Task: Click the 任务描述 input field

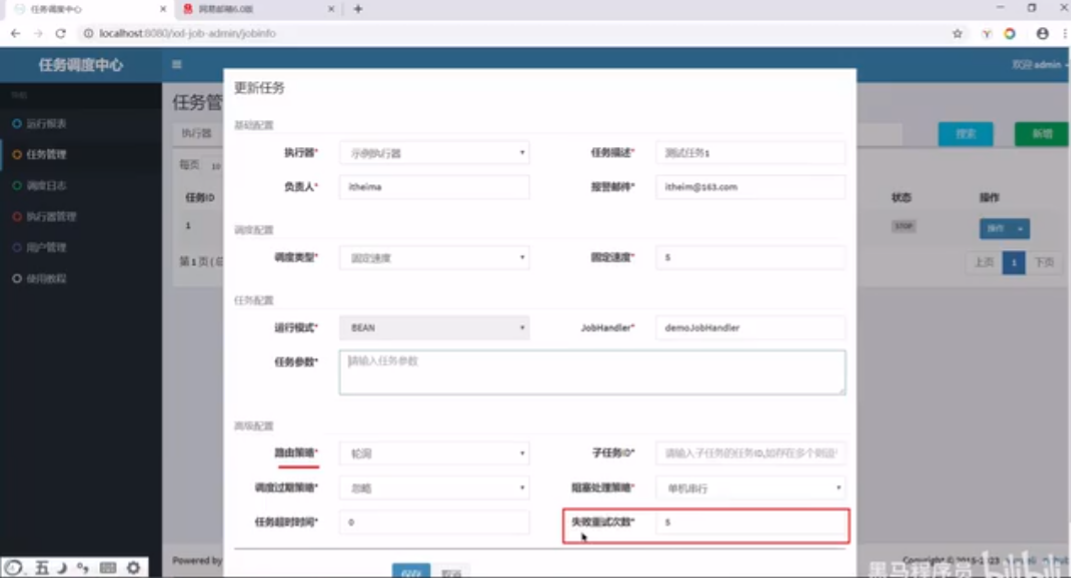Action: 750,153
